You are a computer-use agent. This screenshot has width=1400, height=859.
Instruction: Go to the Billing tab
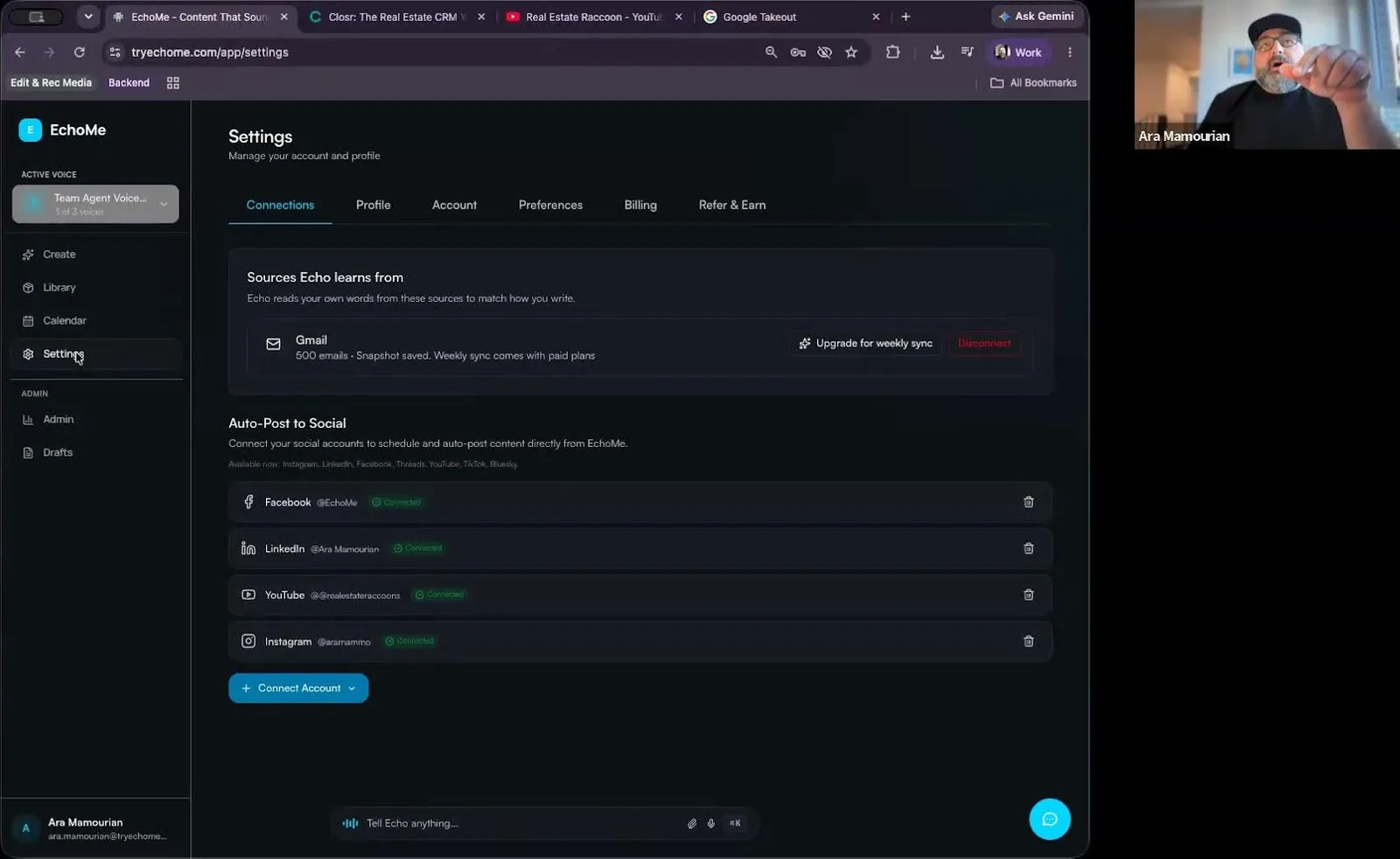pyautogui.click(x=640, y=205)
